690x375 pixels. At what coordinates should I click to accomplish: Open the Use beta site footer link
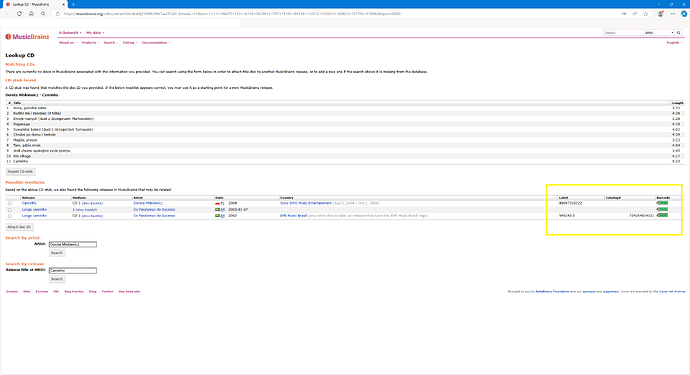coord(129,291)
